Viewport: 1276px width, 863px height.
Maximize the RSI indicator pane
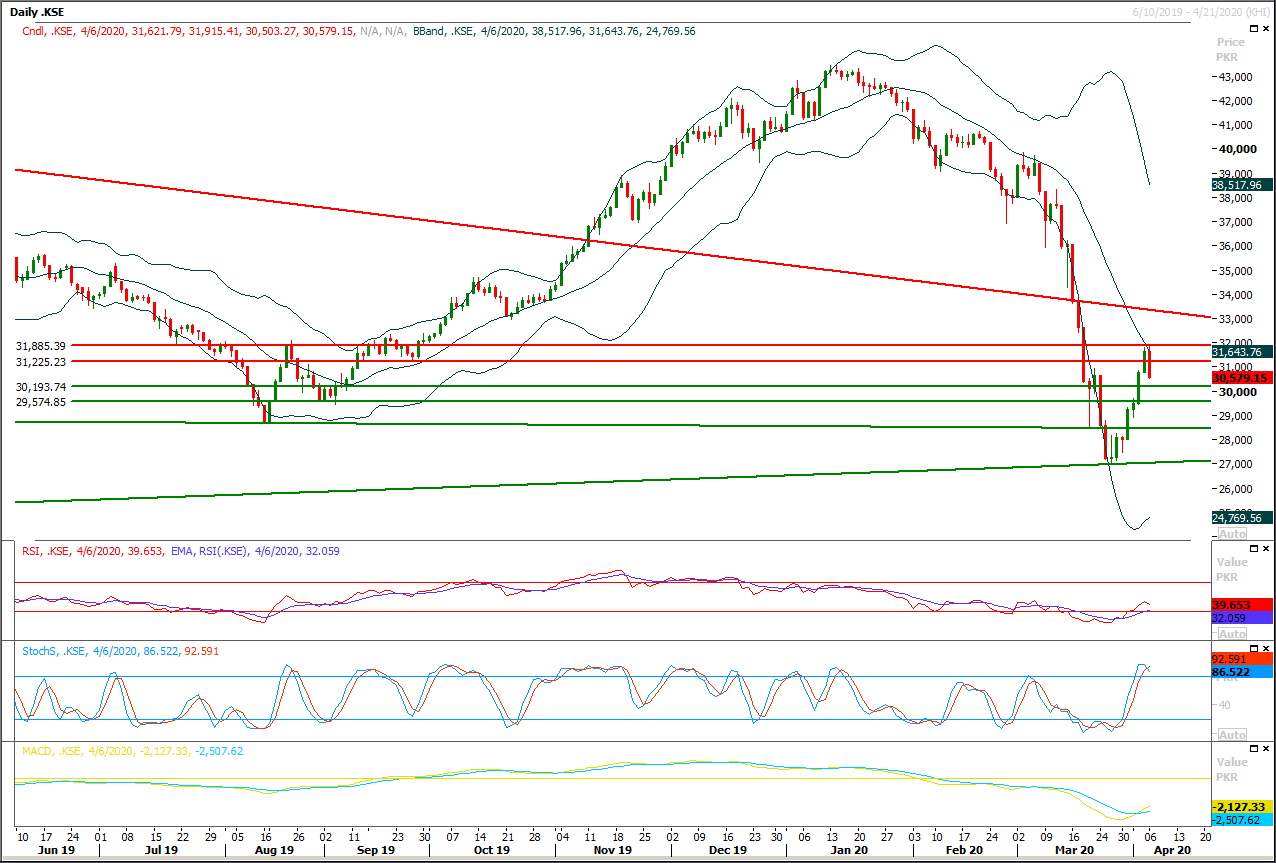pos(1252,549)
